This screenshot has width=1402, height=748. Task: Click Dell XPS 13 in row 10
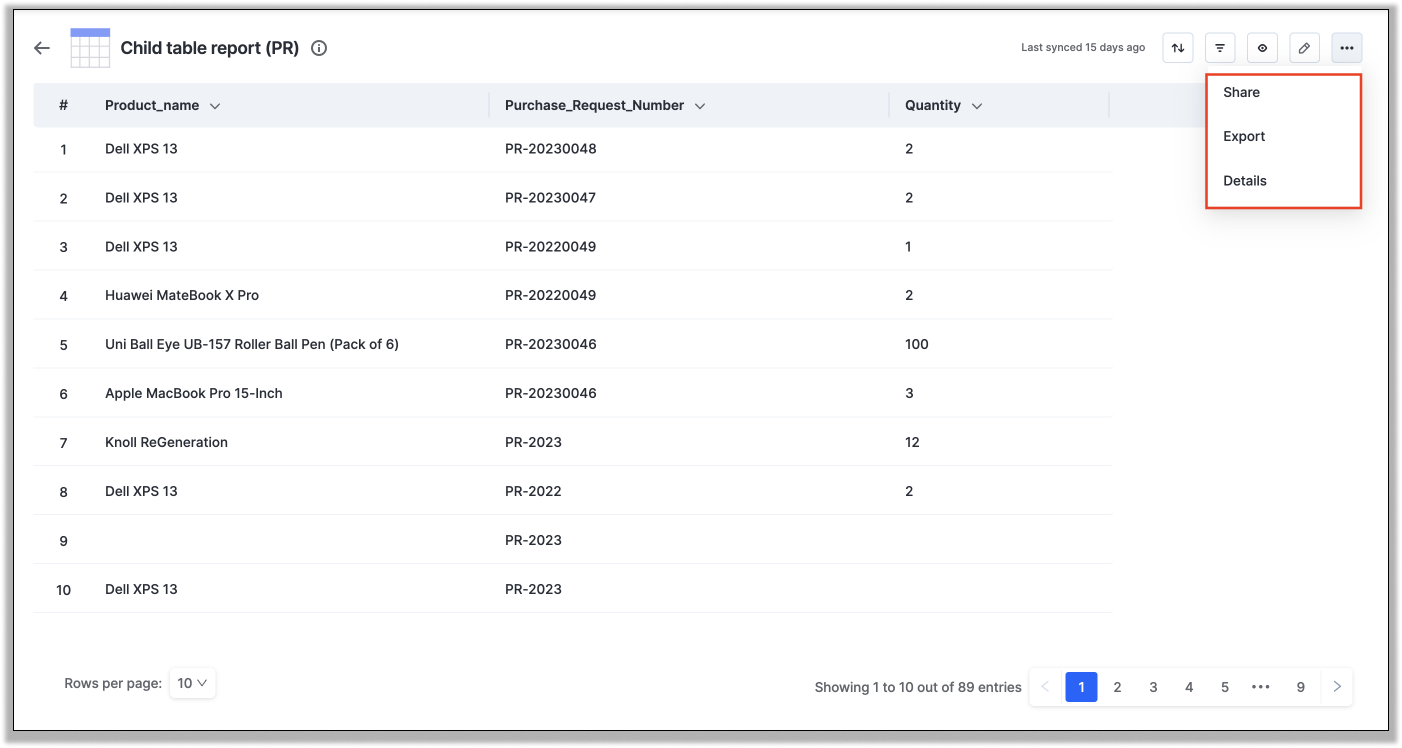(141, 590)
